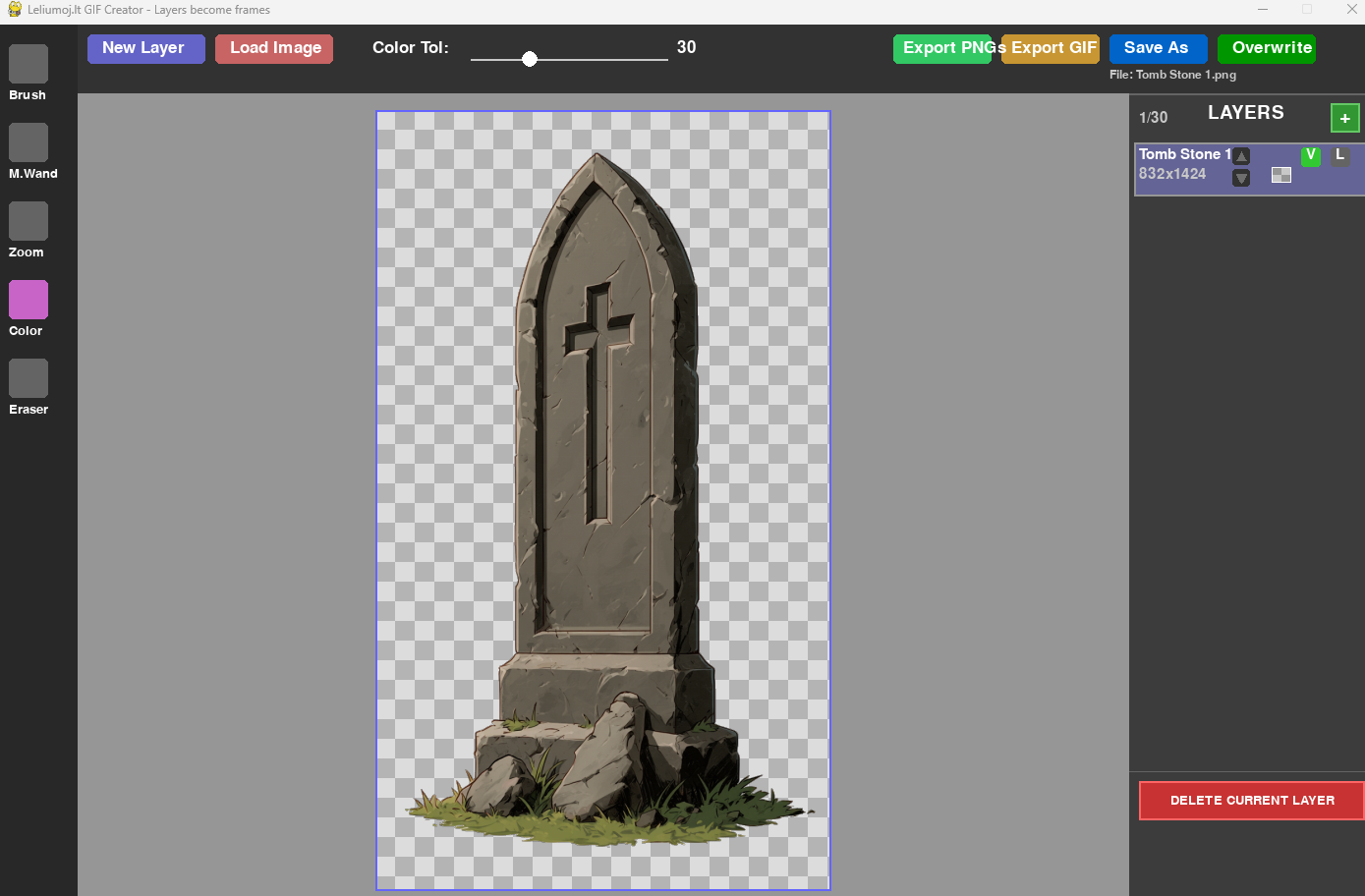Click the Color Tol slider handle
1365x896 pixels.
pyautogui.click(x=530, y=59)
